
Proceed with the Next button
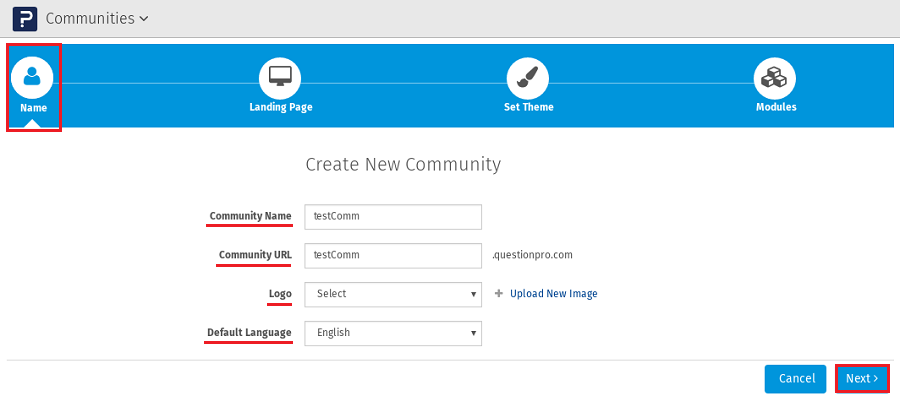pyautogui.click(x=862, y=379)
